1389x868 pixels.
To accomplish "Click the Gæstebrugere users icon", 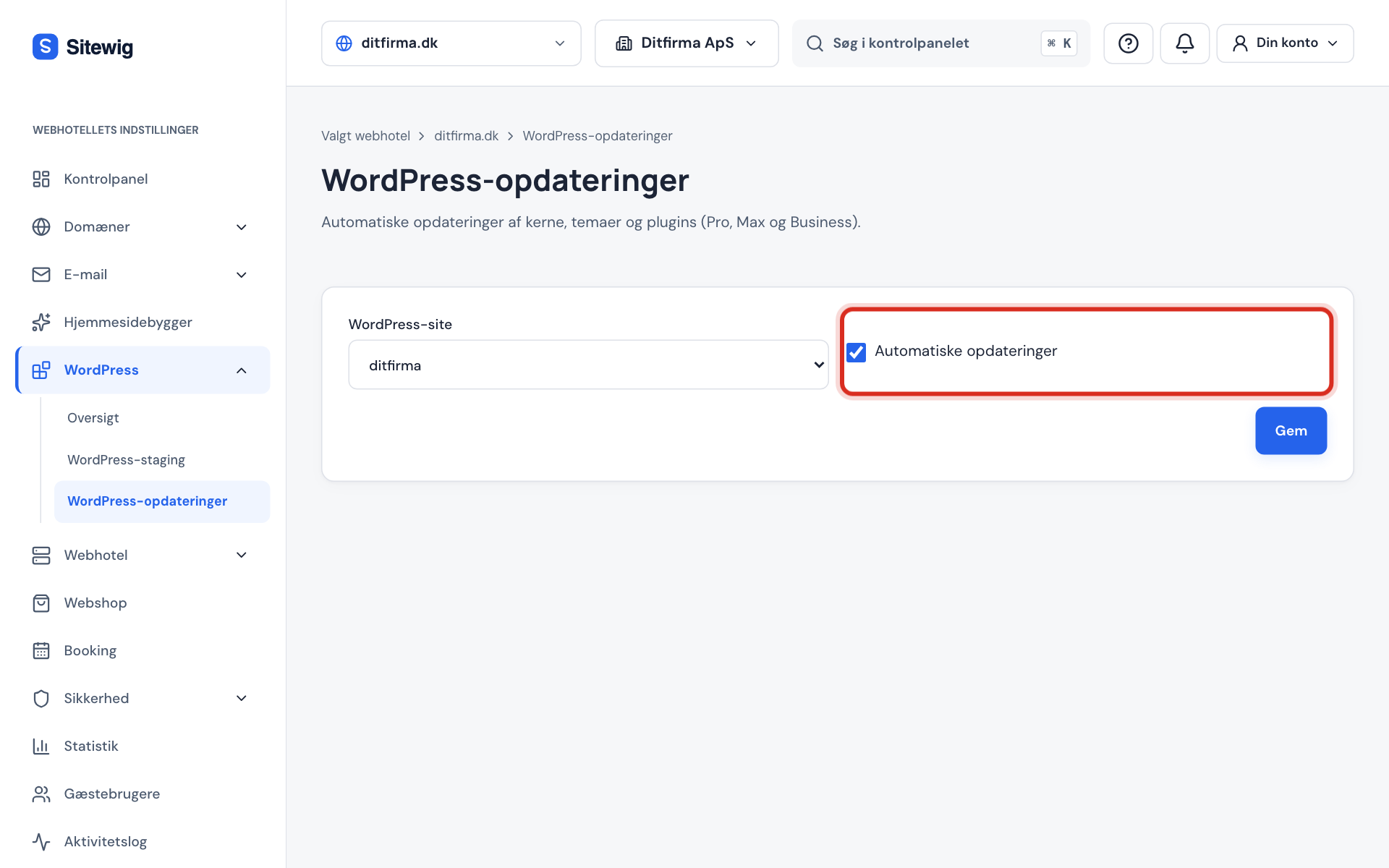I will pyautogui.click(x=41, y=794).
